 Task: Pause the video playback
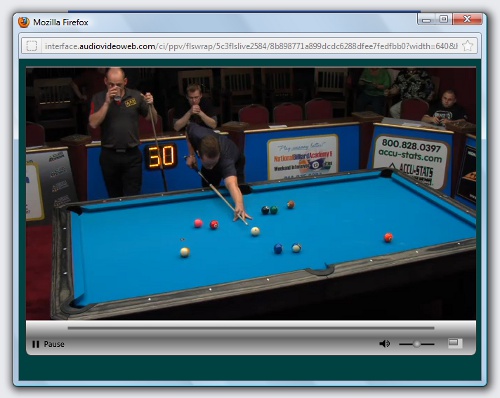(48, 344)
